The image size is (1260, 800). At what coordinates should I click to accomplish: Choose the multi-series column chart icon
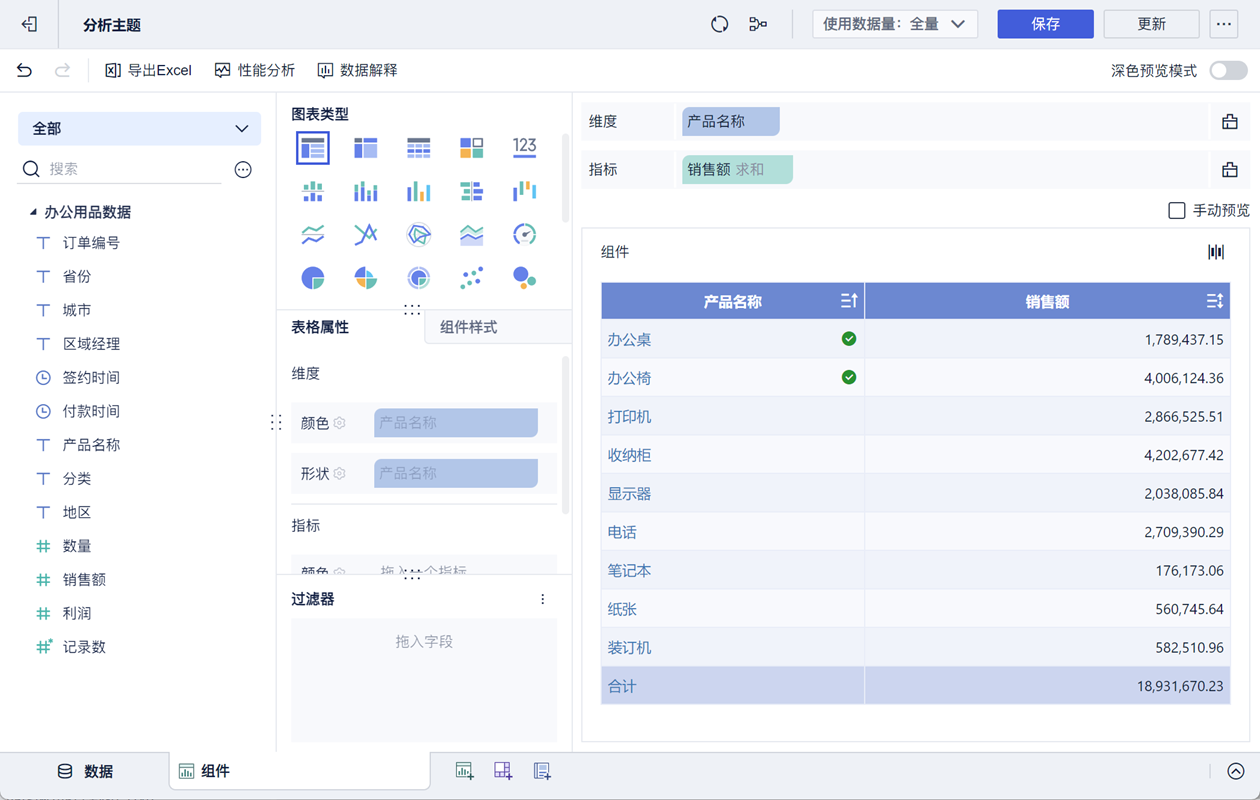pyautogui.click(x=419, y=191)
